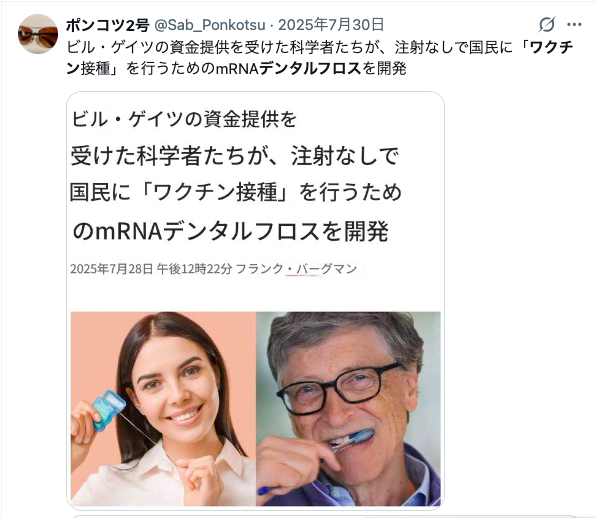
Task: Open ポンコツ2号 display name profile
Action: (x=108, y=25)
